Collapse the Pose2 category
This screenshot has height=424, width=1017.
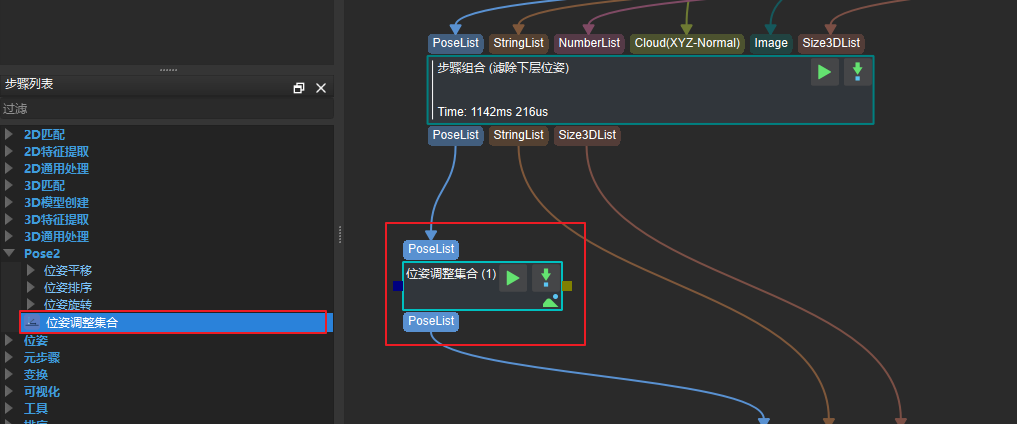10,254
